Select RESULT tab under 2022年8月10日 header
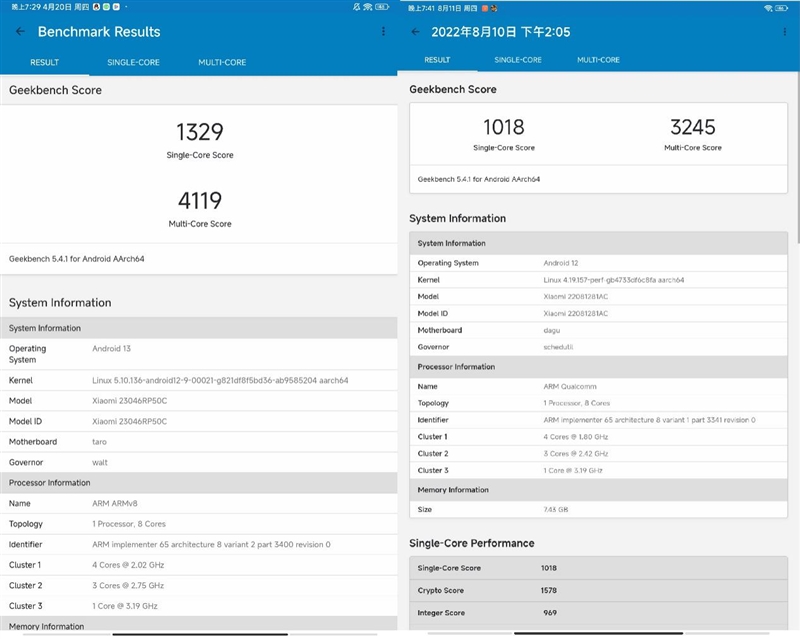 (x=437, y=60)
